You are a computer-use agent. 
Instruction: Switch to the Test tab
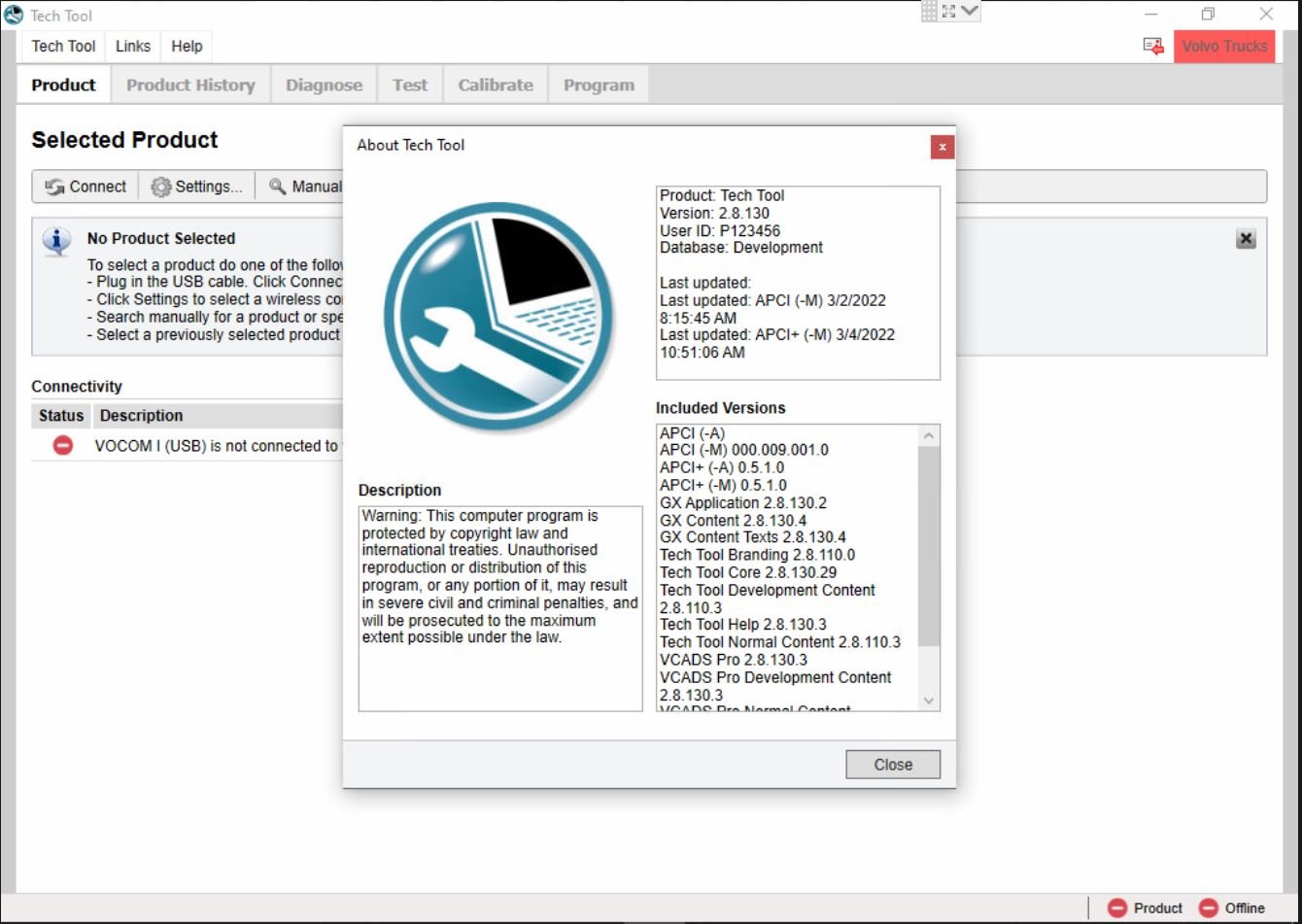pos(410,85)
